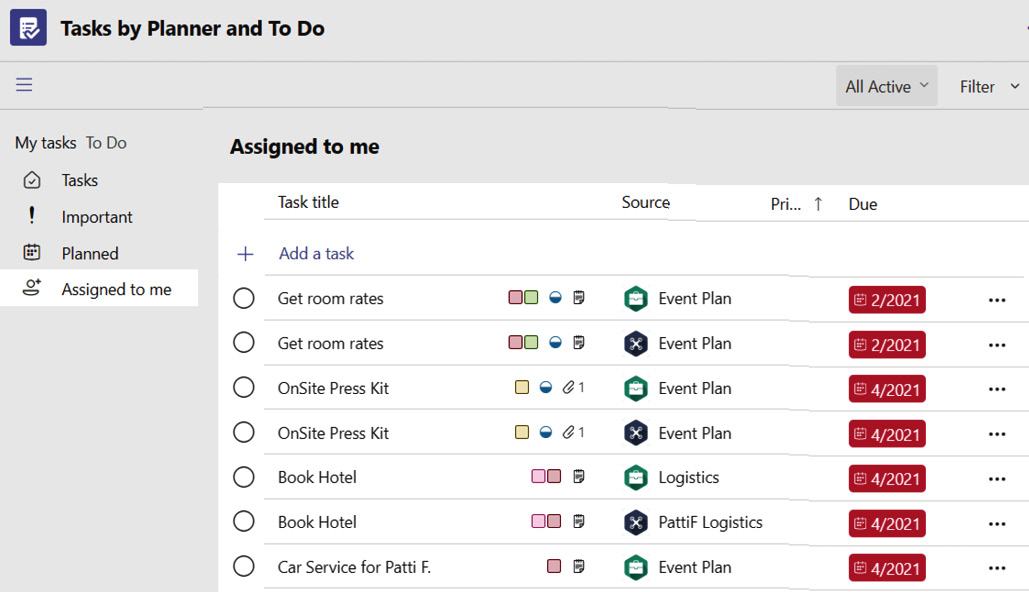Click attachment paperclip on OnSite Press Kit dark-blue-source row

click(568, 432)
